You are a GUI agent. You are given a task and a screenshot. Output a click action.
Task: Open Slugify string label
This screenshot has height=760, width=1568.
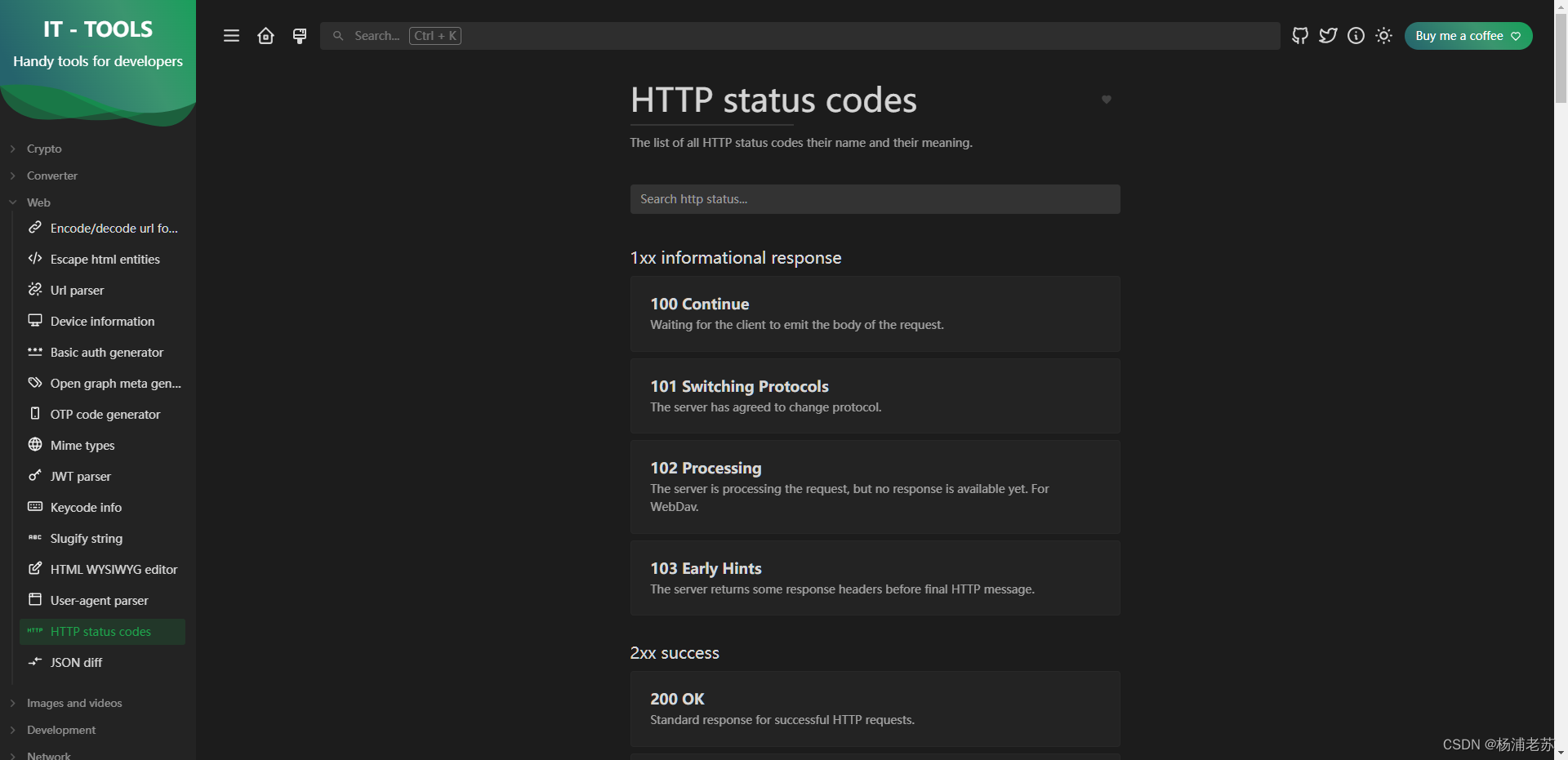click(x=87, y=539)
